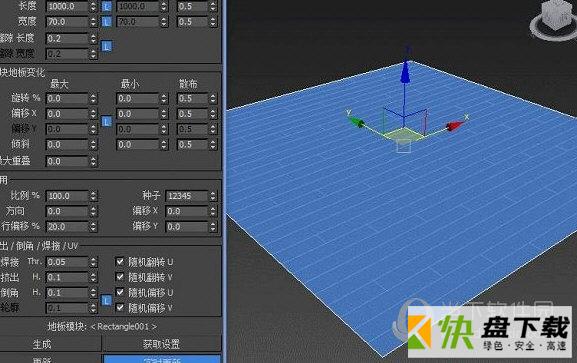The image size is (577, 363).
Task: Click the 宽度 散布 field showing 0.5
Action: [x=192, y=22]
